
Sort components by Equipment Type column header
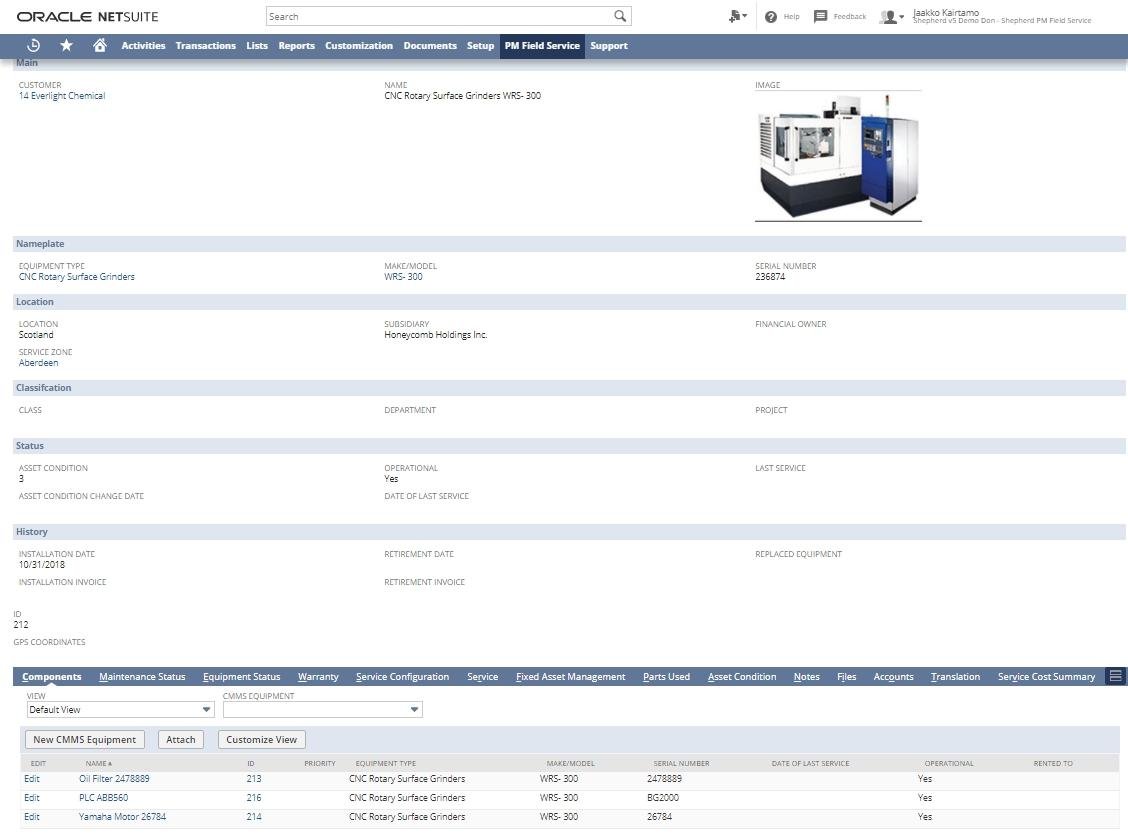pyautogui.click(x=386, y=763)
